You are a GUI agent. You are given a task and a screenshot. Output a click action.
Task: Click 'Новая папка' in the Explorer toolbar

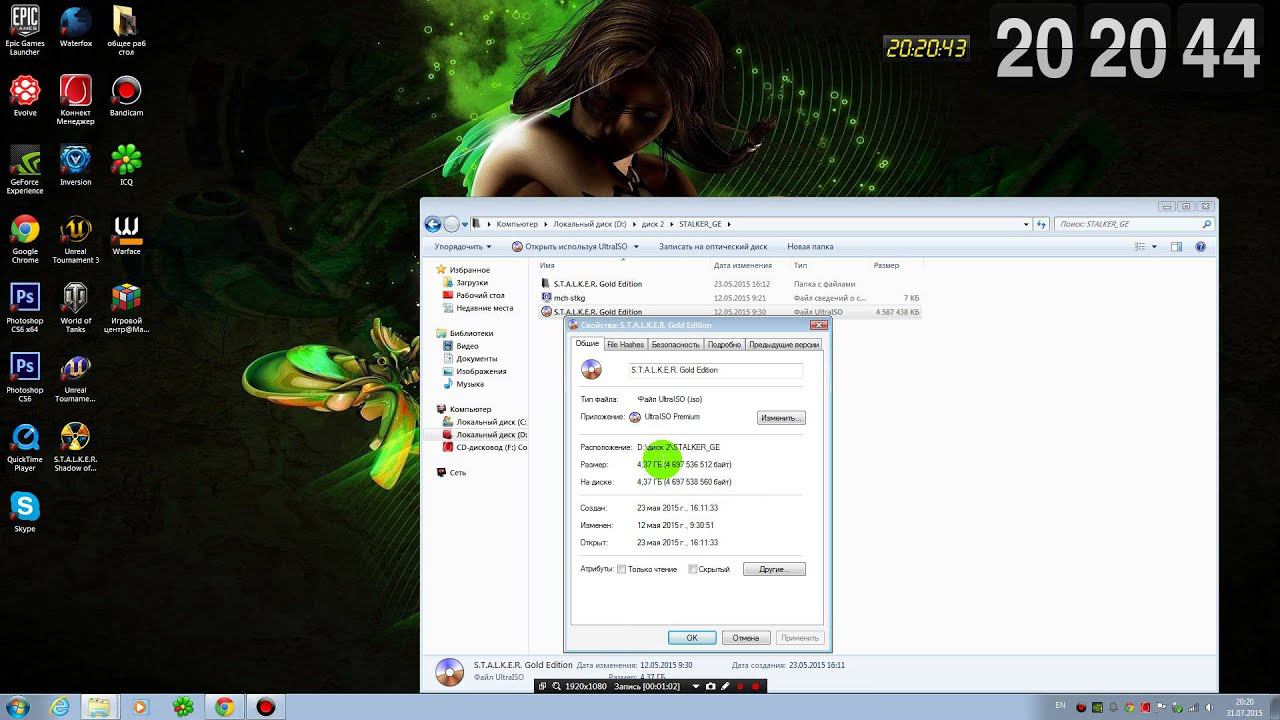coord(810,246)
